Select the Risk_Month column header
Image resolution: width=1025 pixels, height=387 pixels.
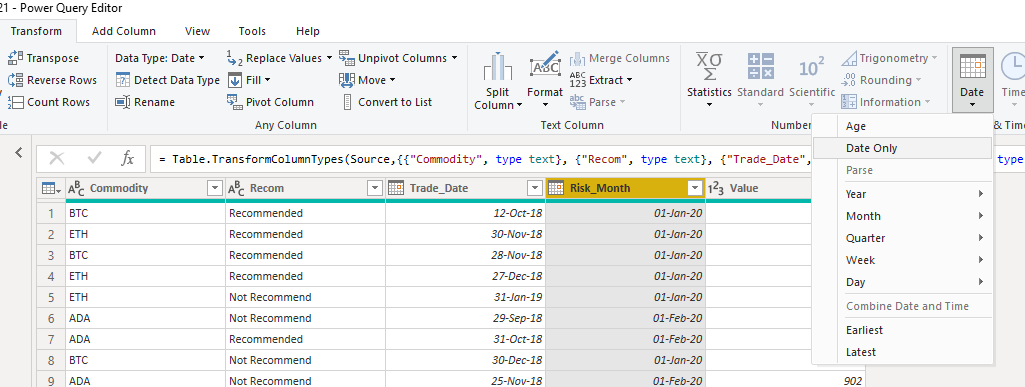point(626,188)
